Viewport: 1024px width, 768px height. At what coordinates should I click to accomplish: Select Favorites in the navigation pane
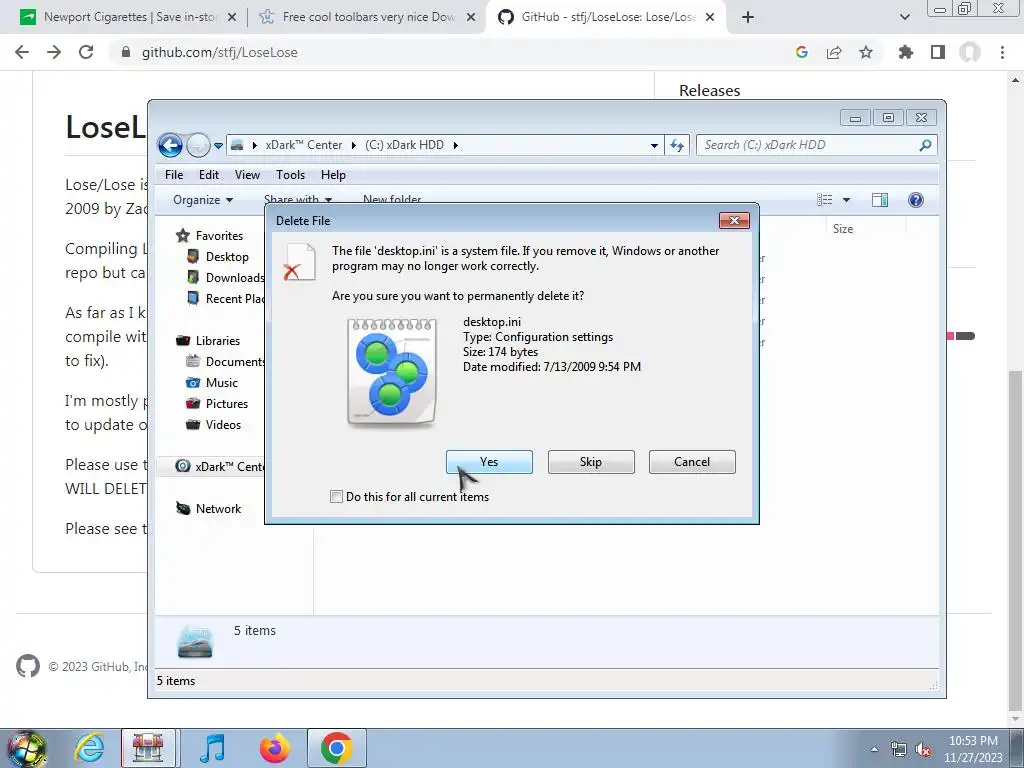pyautogui.click(x=210, y=236)
